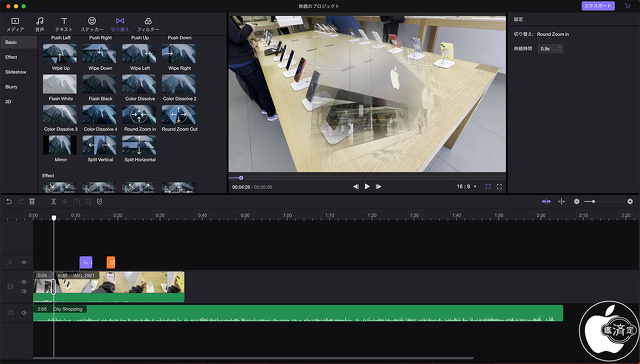Enter fullscreen preview mode
The height and width of the screenshot is (364, 640).
click(499, 186)
